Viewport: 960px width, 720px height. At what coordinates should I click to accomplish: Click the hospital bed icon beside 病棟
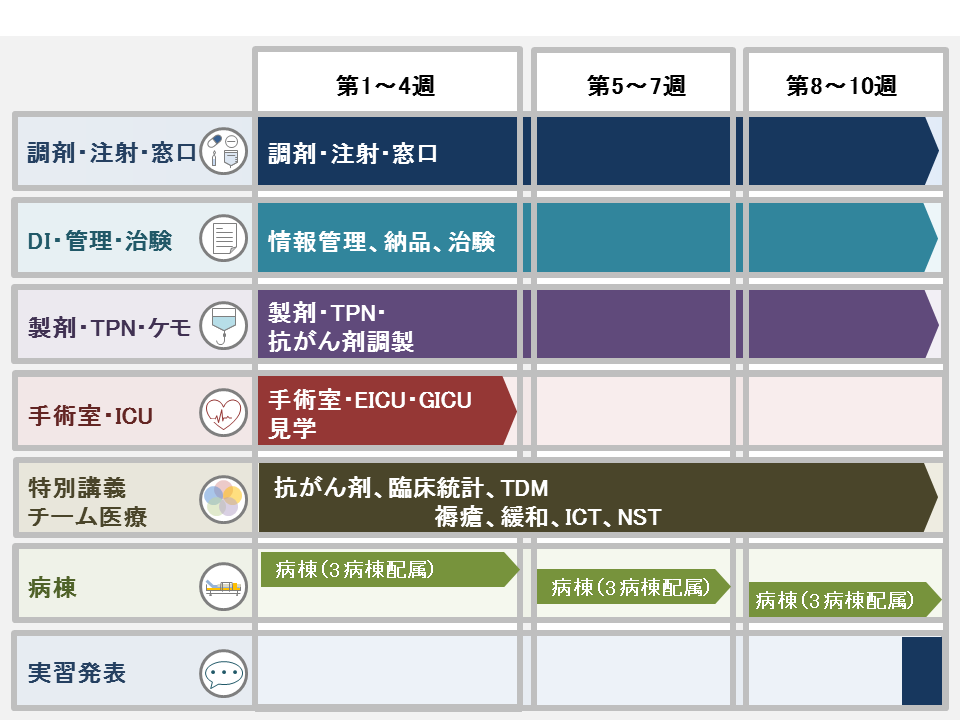point(223,587)
